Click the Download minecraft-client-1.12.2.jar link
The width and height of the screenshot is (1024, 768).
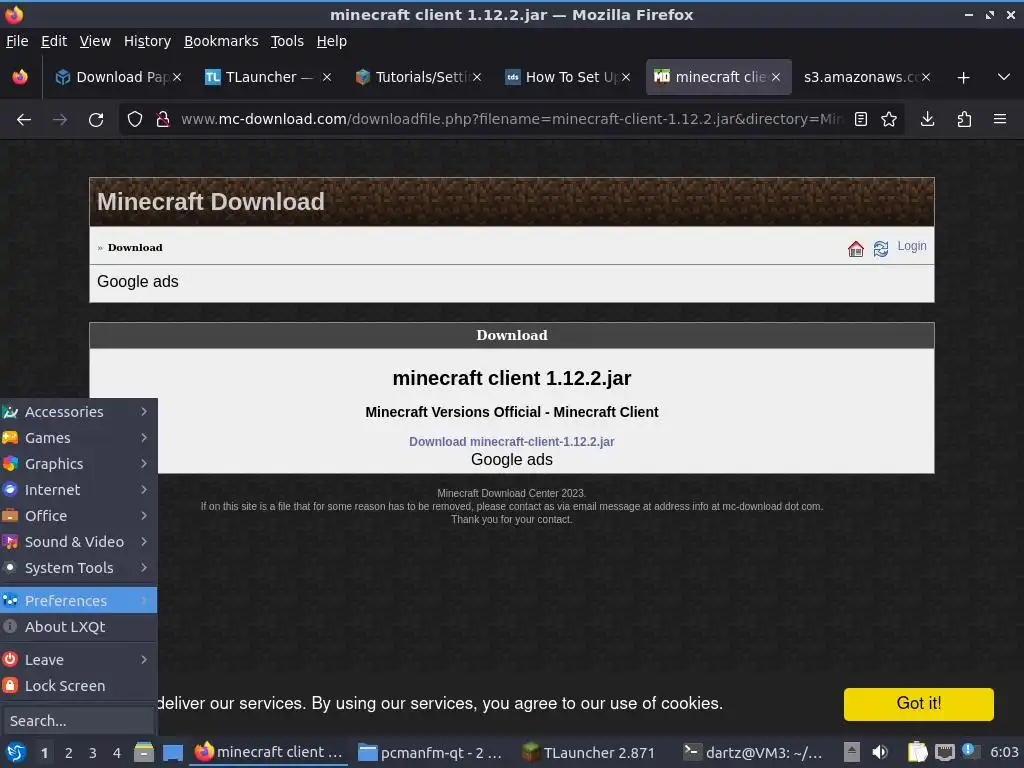(511, 441)
